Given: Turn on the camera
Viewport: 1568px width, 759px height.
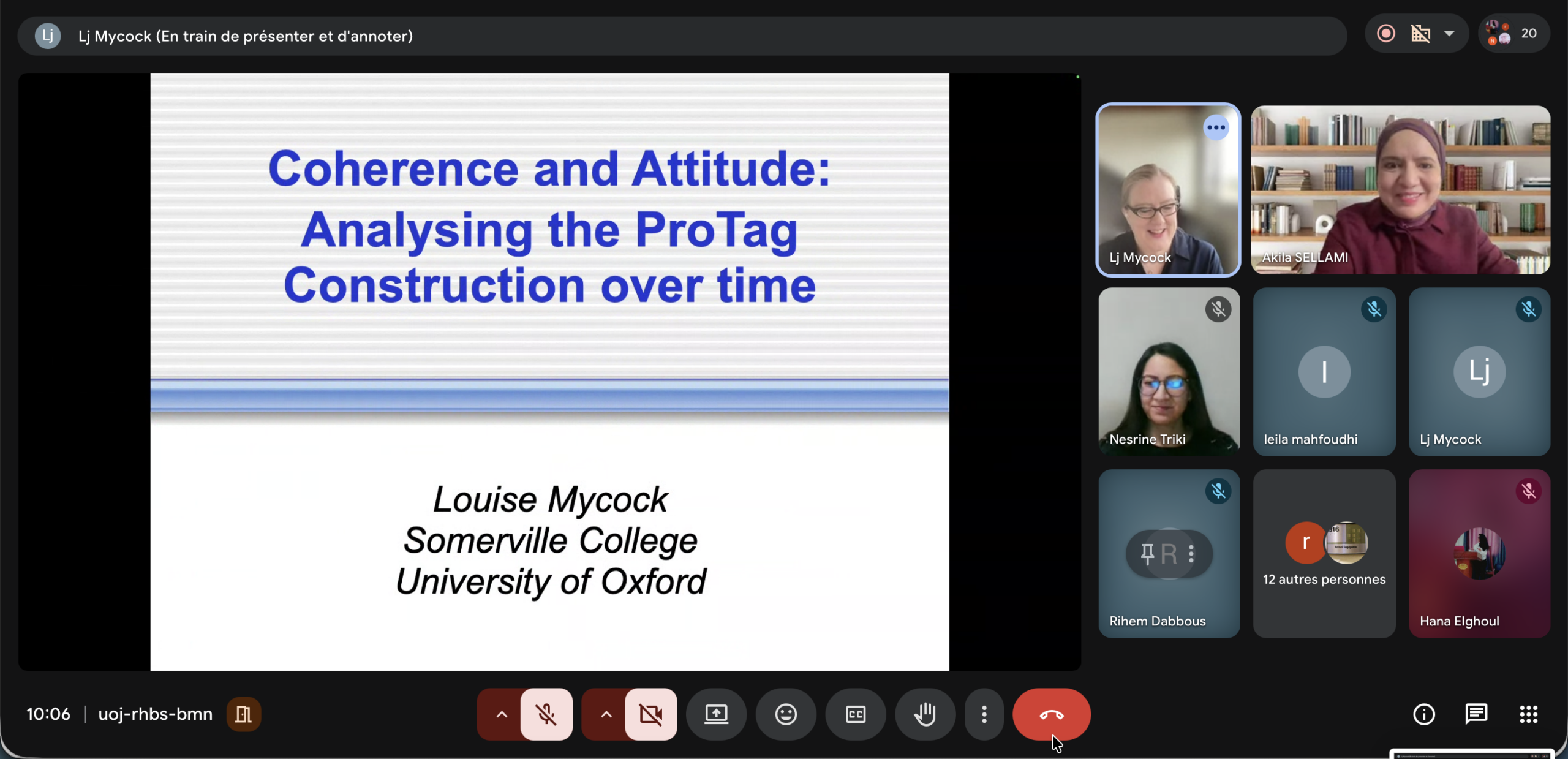Looking at the screenshot, I should coord(650,714).
